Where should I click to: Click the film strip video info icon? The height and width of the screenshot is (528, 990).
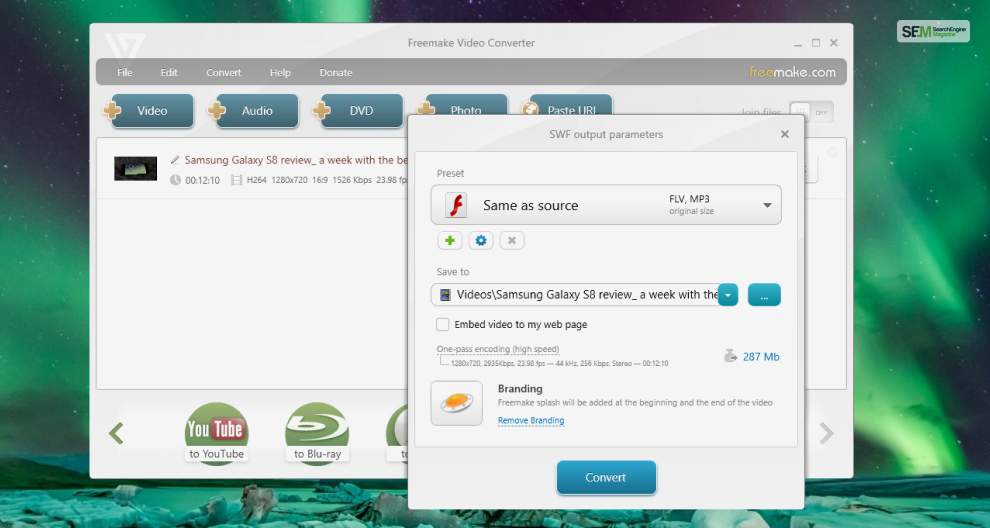(237, 180)
